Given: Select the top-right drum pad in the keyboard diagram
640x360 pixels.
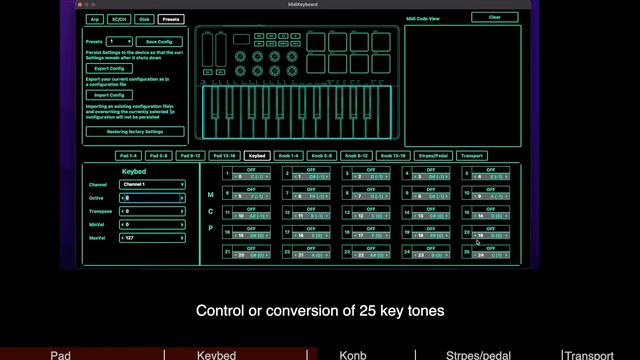Looking at the screenshot, I should tap(381, 42).
